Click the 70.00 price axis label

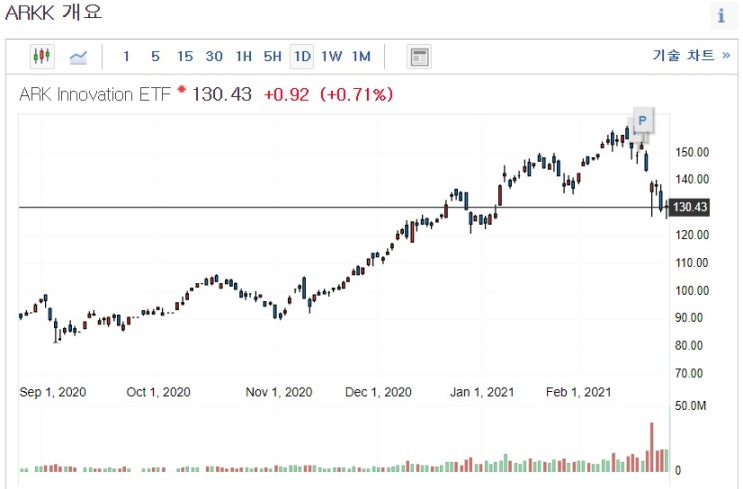[x=689, y=373]
